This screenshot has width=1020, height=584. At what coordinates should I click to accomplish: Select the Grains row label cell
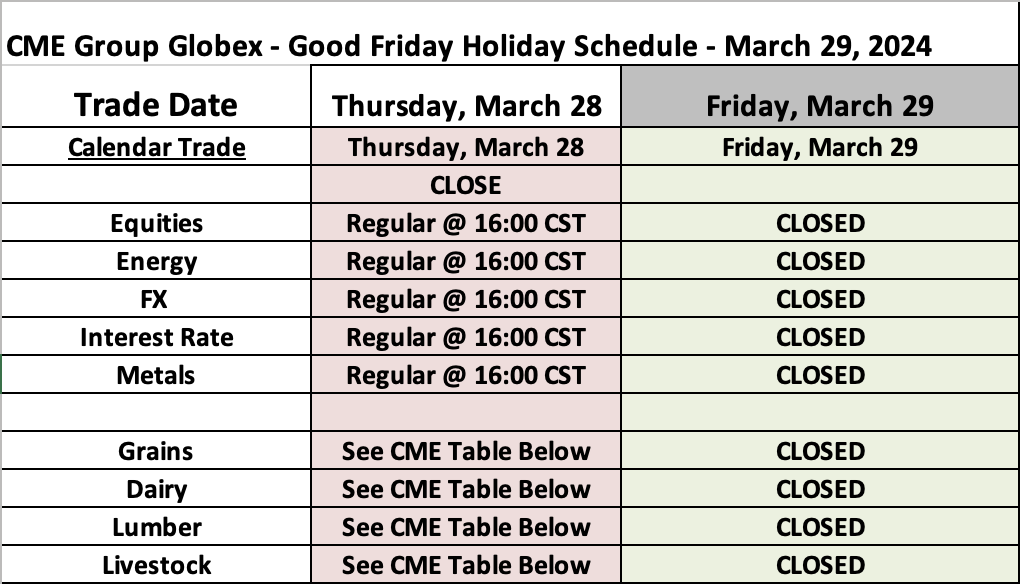tap(156, 451)
